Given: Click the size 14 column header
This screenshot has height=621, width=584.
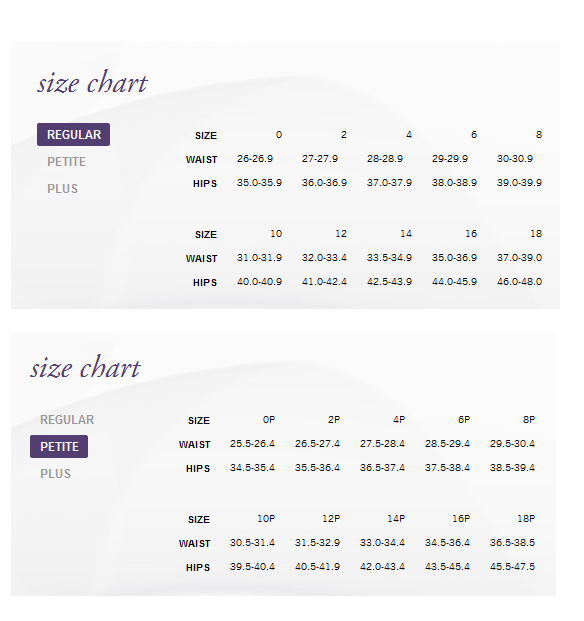Looking at the screenshot, I should 406,234.
